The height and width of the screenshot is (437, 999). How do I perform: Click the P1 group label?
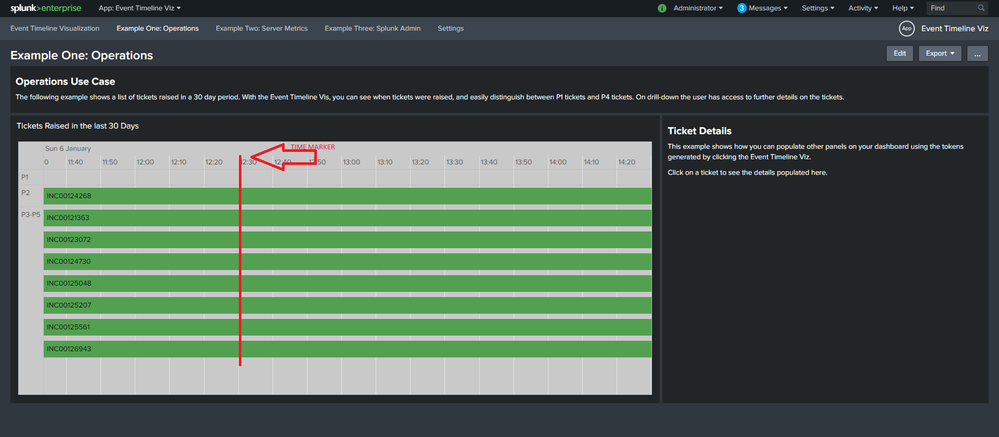pos(25,176)
